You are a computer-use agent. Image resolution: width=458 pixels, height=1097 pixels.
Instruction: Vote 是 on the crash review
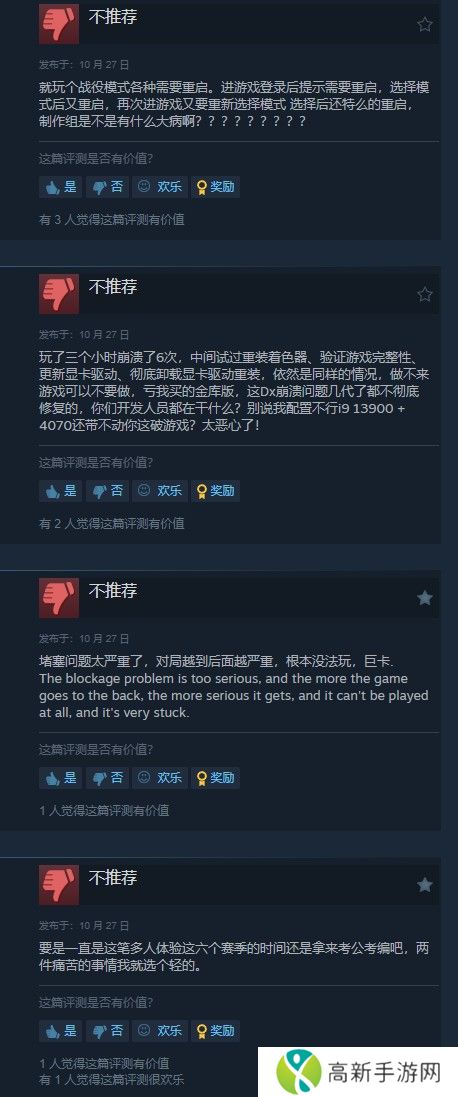pyautogui.click(x=60, y=490)
